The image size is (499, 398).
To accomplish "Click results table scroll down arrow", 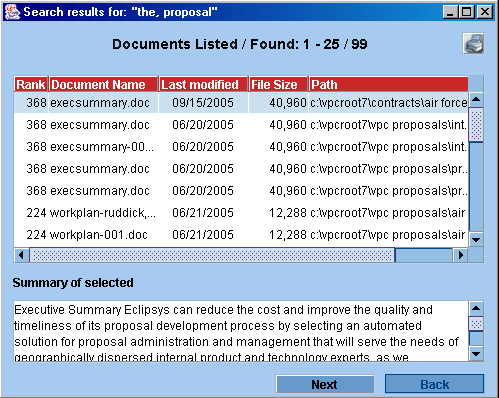I will 476,239.
